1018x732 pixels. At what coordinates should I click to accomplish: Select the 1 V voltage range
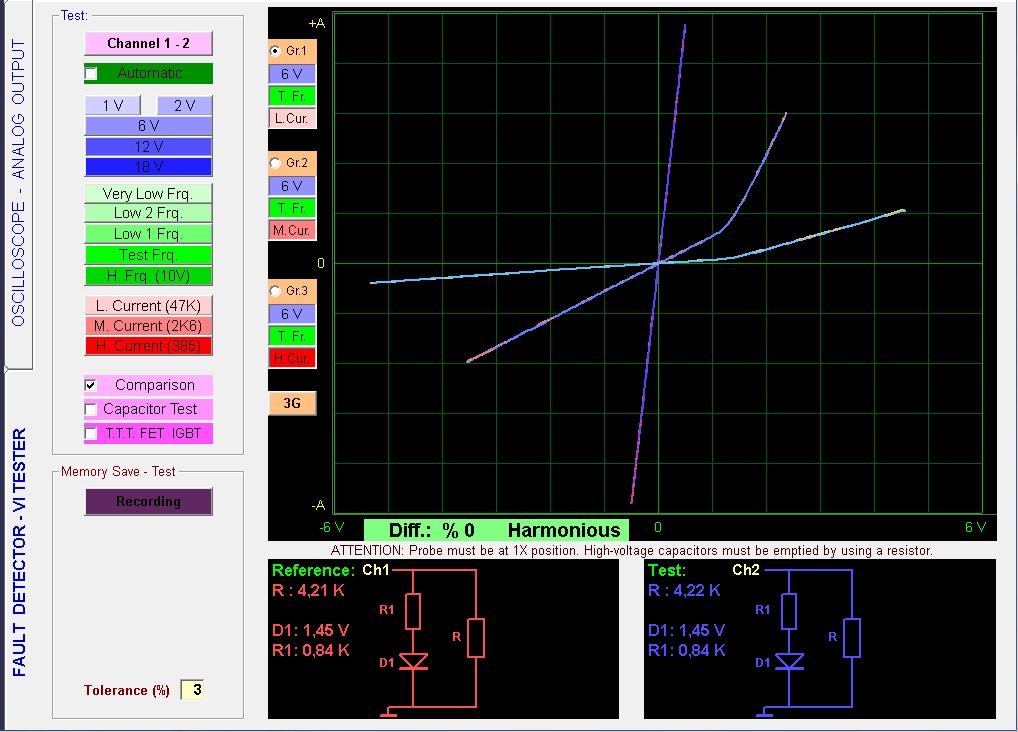point(112,106)
